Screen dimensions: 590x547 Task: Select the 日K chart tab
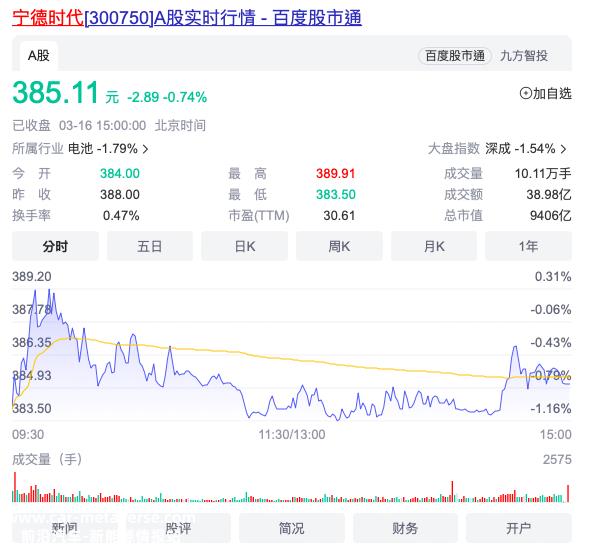[x=245, y=246]
